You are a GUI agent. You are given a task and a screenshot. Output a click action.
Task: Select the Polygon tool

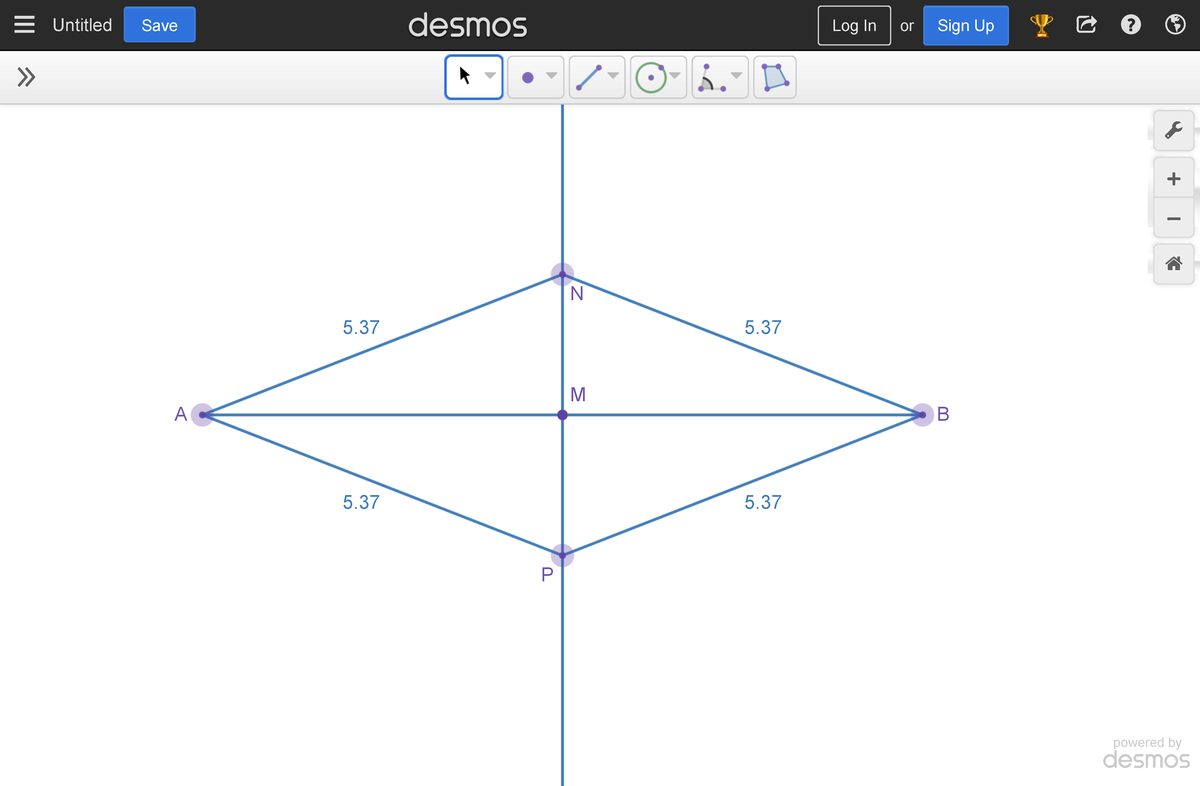(774, 76)
